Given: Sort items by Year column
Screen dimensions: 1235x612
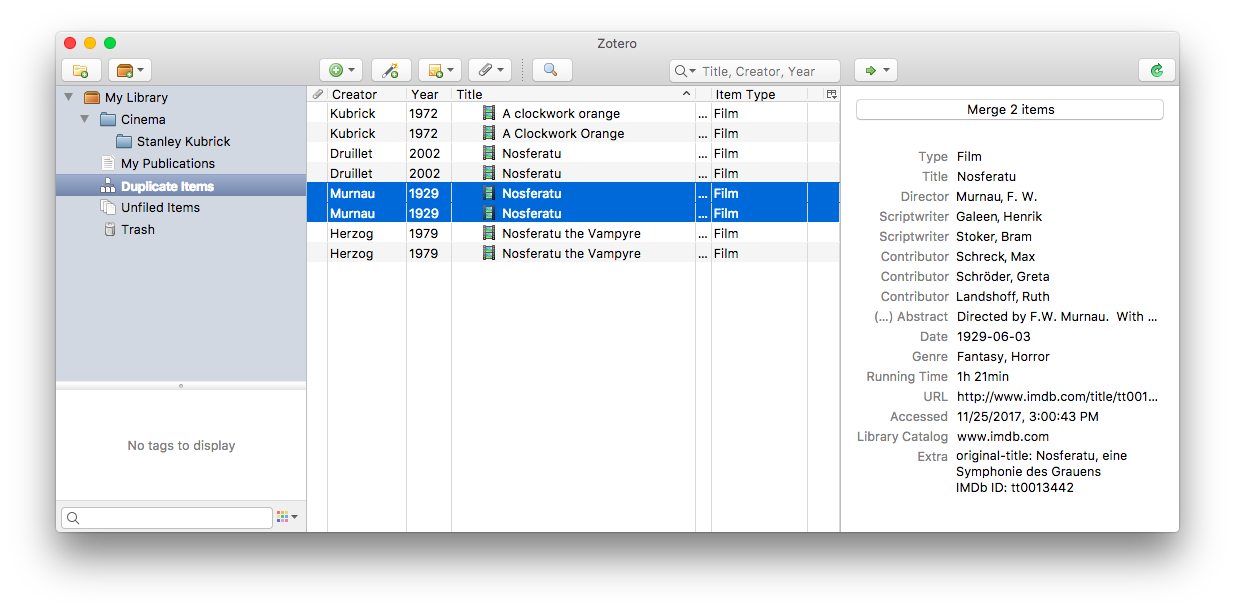Looking at the screenshot, I should (429, 94).
